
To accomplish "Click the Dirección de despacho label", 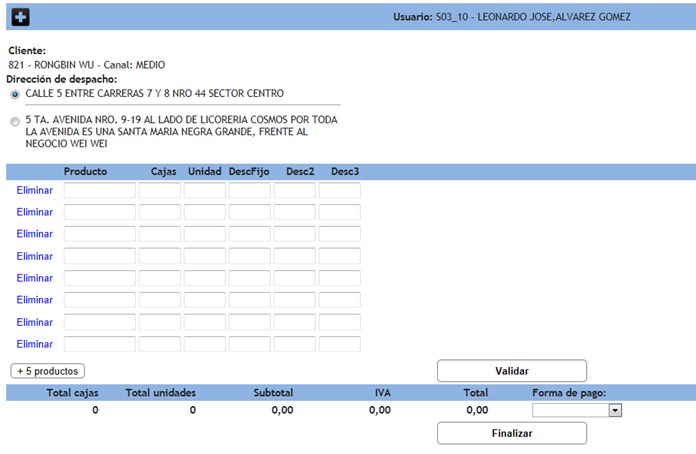I will (x=62, y=79).
